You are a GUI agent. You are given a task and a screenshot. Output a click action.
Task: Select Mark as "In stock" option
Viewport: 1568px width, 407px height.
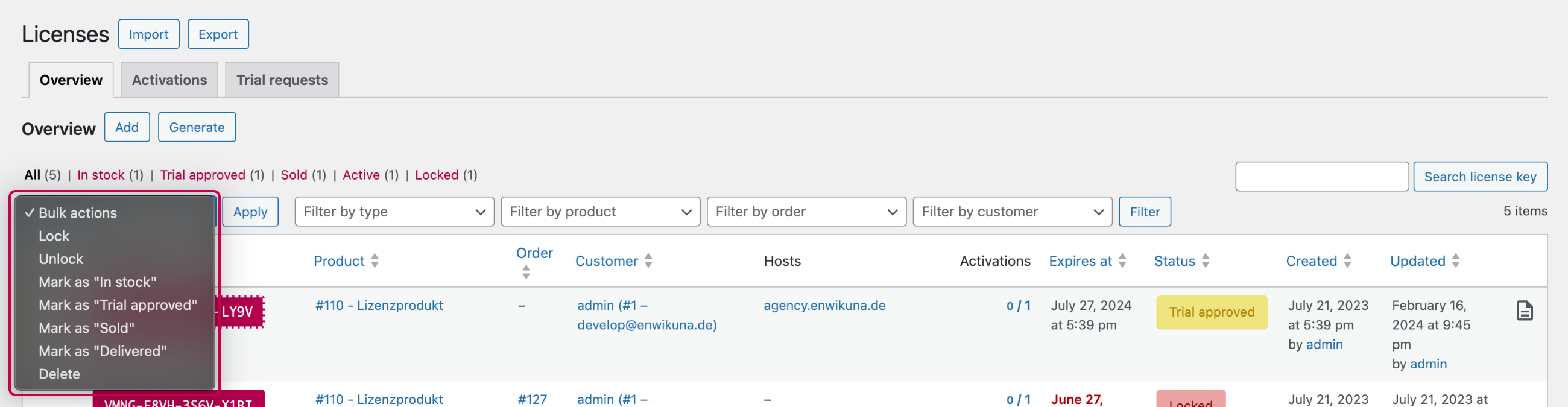coord(115,282)
